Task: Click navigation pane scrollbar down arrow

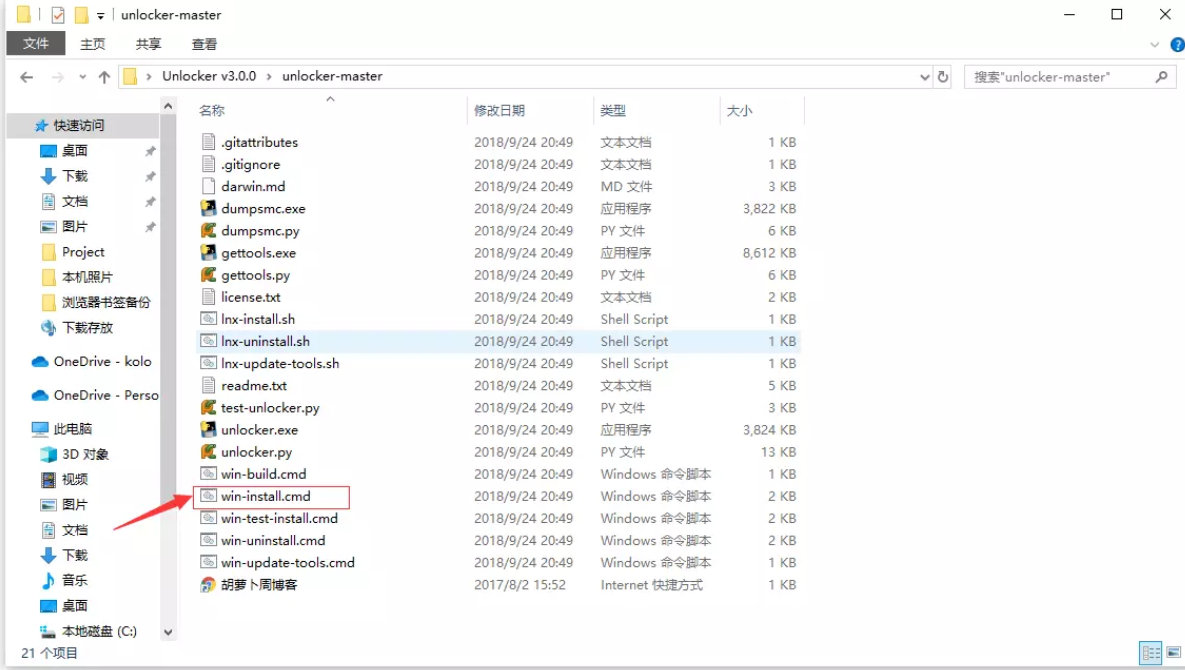Action: point(168,632)
